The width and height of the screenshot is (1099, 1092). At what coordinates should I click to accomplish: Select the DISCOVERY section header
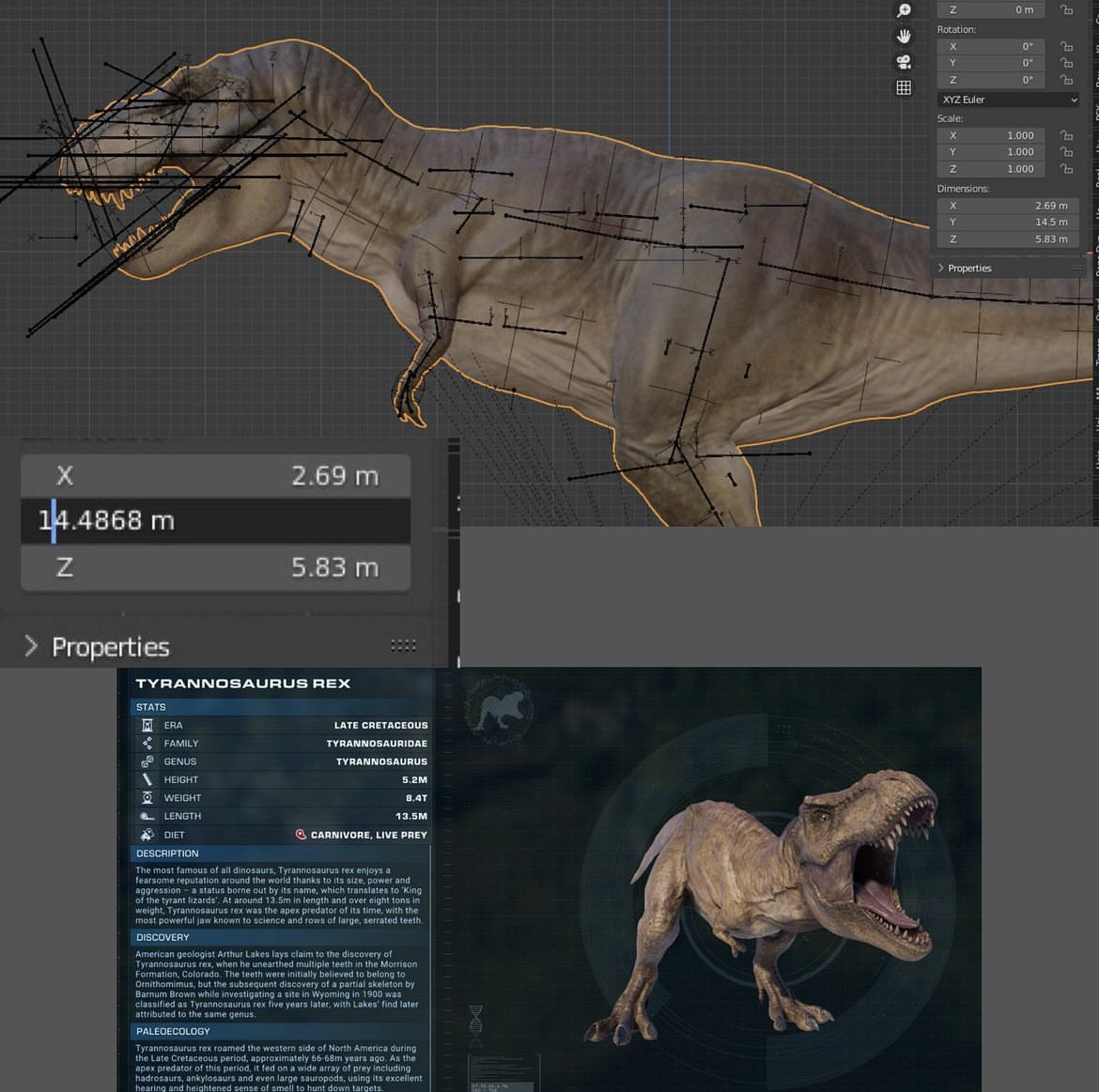[280, 937]
